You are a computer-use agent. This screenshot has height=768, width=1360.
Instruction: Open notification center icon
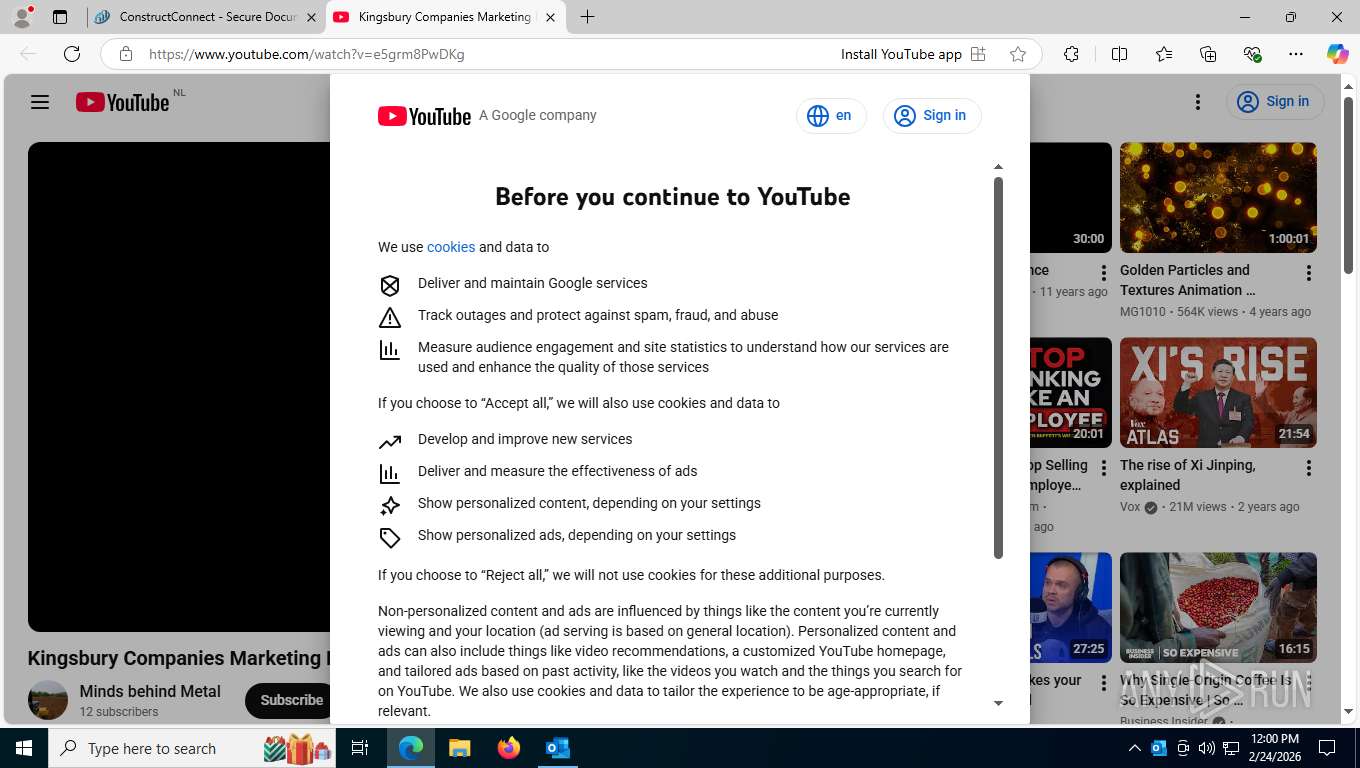(x=1327, y=748)
